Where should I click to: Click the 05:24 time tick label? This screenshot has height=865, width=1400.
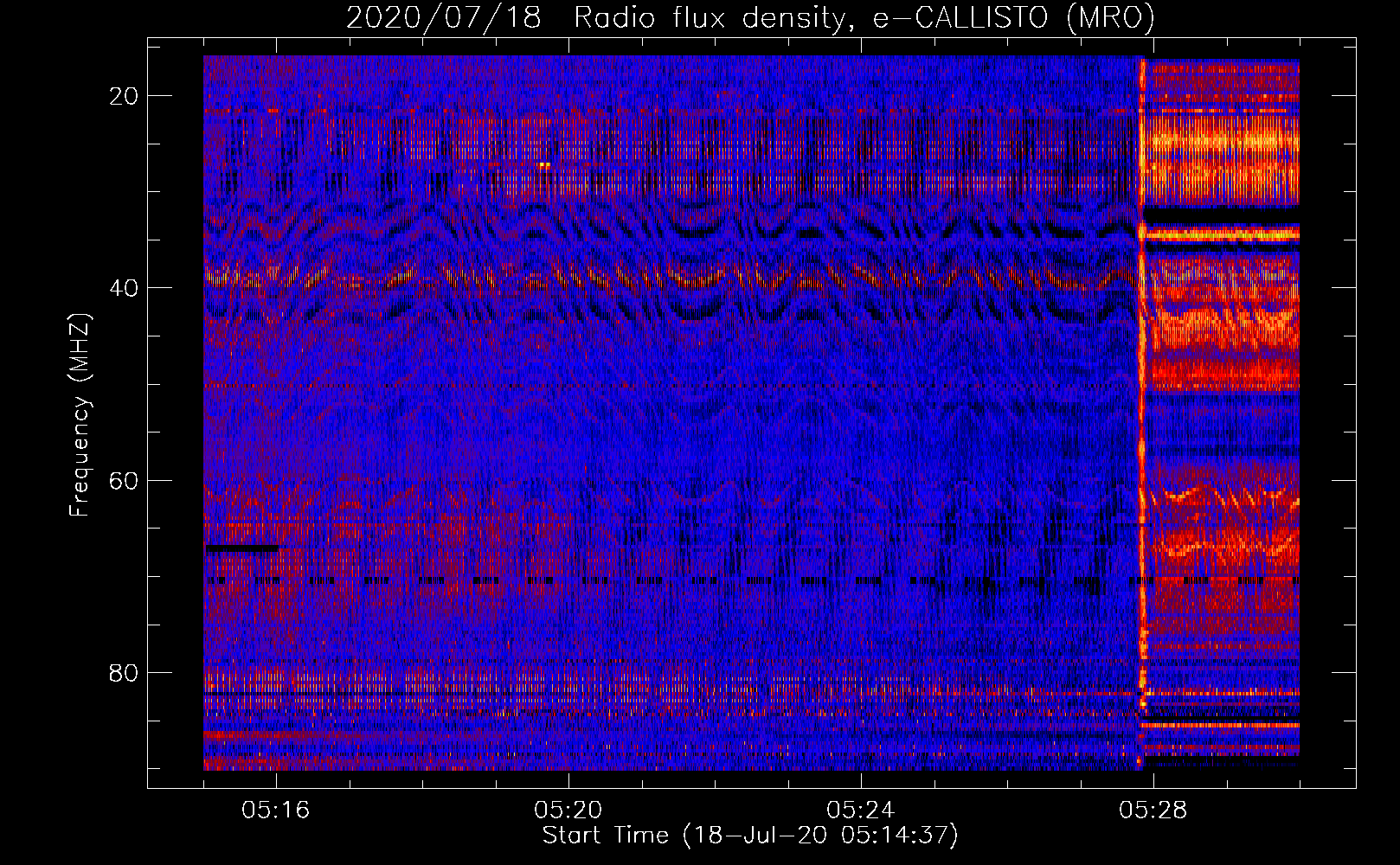861,811
